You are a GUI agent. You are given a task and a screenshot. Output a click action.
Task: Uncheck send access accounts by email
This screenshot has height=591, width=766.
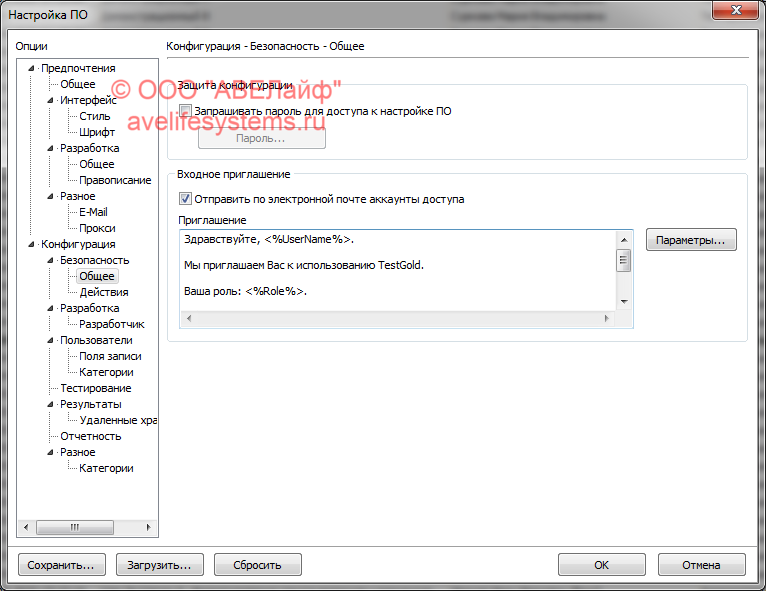(x=185, y=199)
